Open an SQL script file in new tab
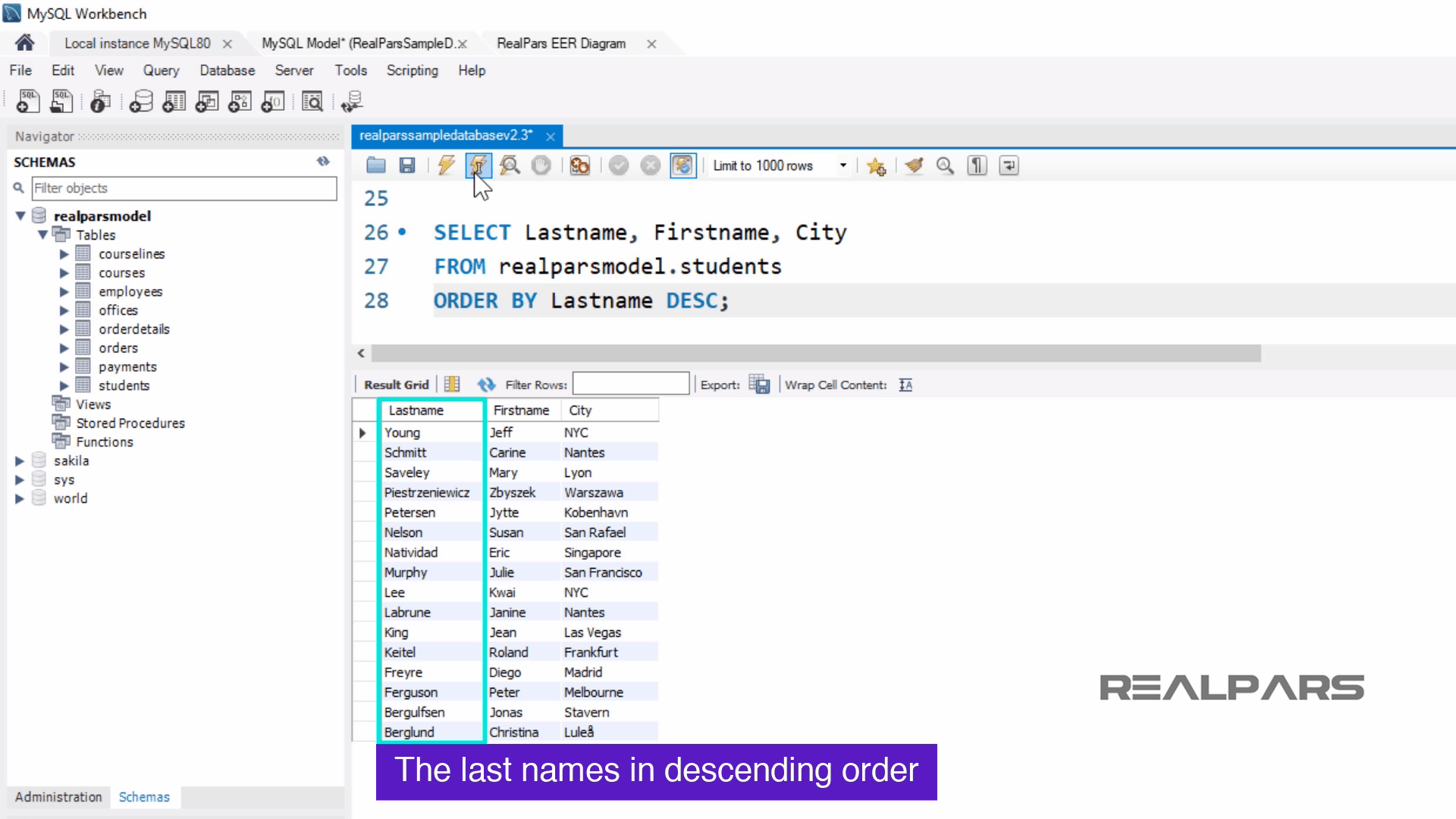Viewport: 1456px width, 819px height. pos(61,101)
